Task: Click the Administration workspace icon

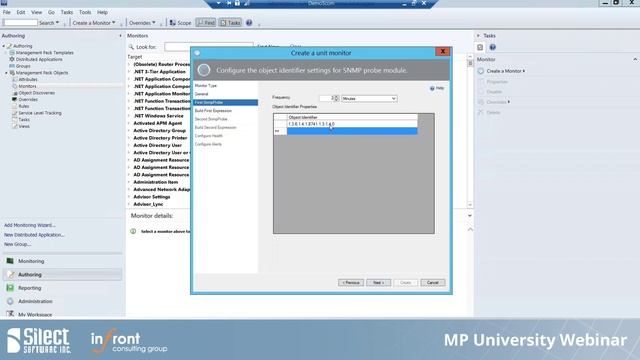Action: [x=10, y=301]
